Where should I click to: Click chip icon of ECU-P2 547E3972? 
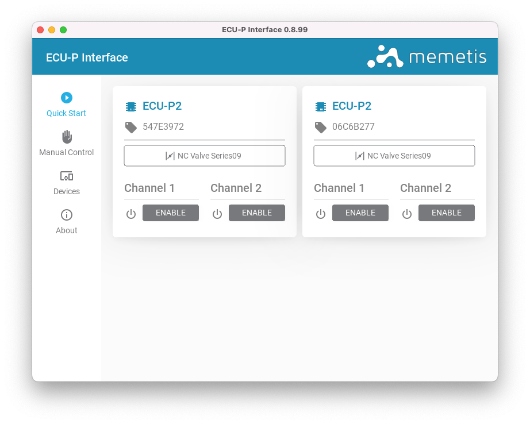tap(131, 107)
